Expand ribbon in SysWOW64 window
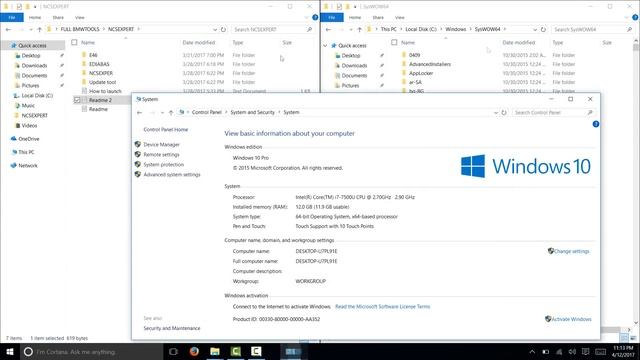This screenshot has width=640, height=360. click(627, 18)
